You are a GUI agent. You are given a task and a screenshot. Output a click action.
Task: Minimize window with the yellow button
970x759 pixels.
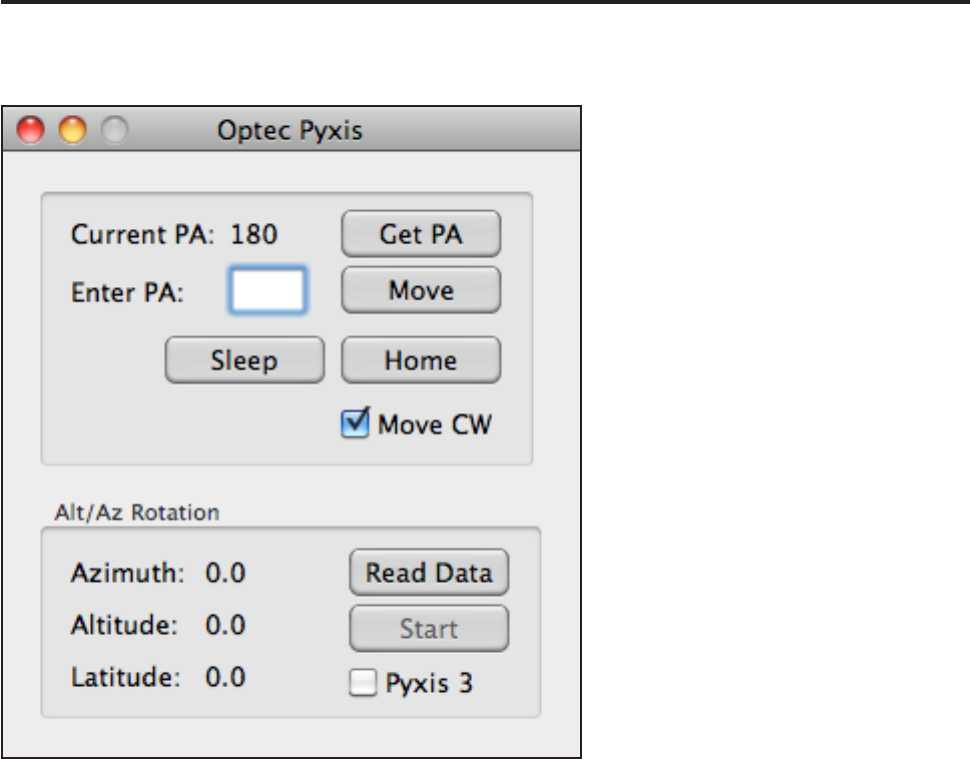click(73, 131)
